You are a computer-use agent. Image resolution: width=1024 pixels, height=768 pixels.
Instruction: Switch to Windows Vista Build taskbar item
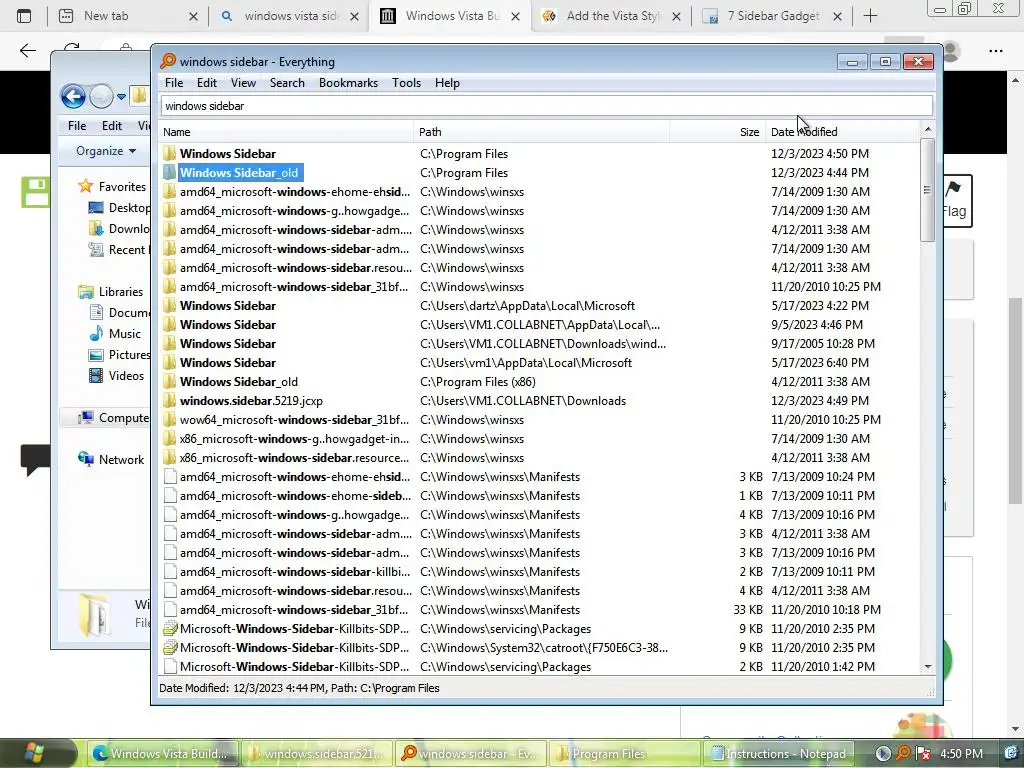[x=162, y=754]
